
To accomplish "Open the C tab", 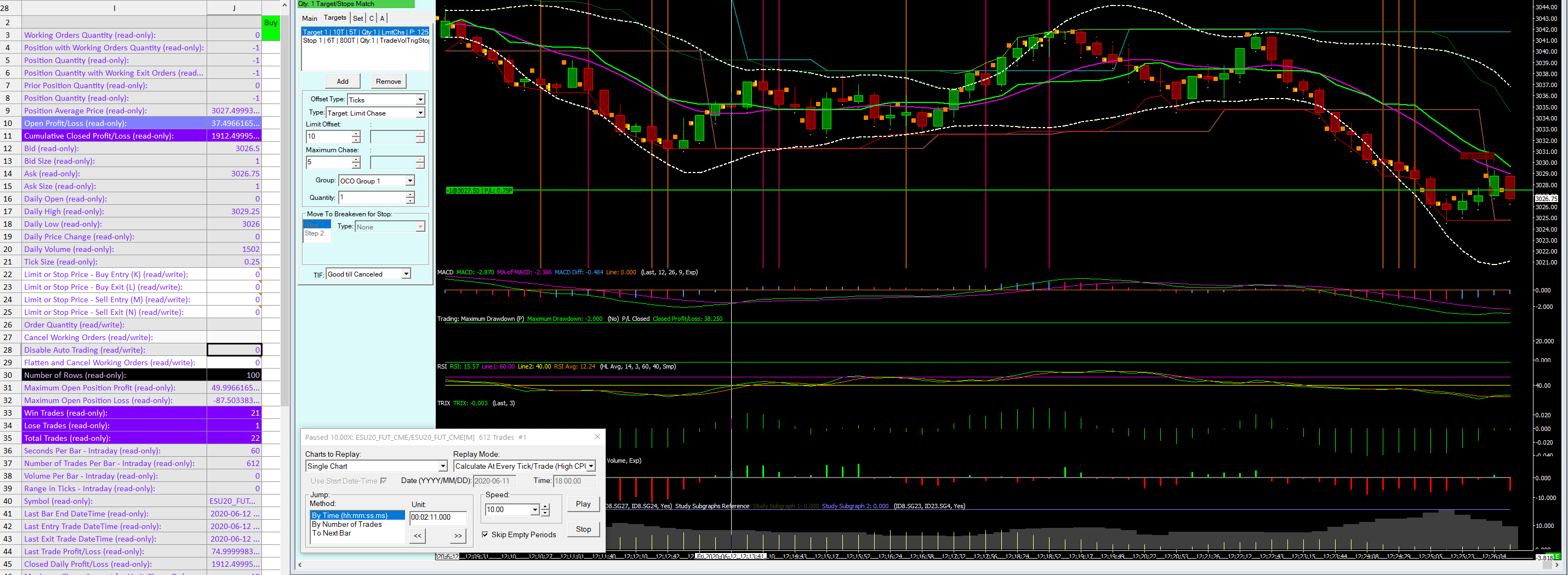I will [371, 18].
